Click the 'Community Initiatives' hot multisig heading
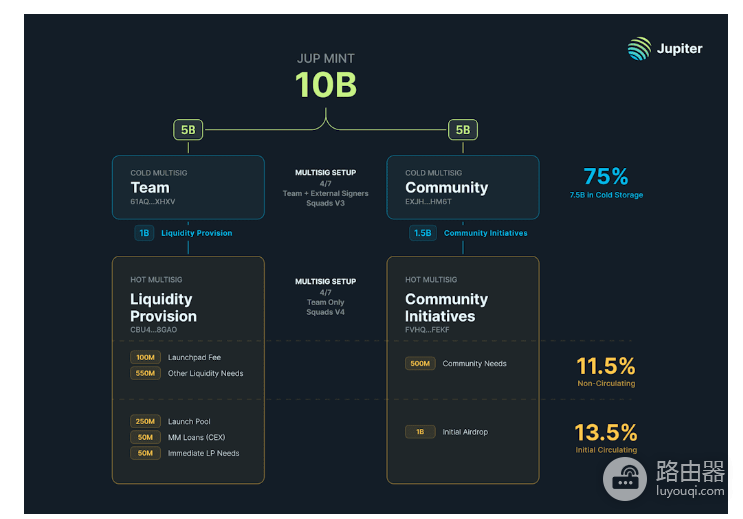 pos(446,308)
